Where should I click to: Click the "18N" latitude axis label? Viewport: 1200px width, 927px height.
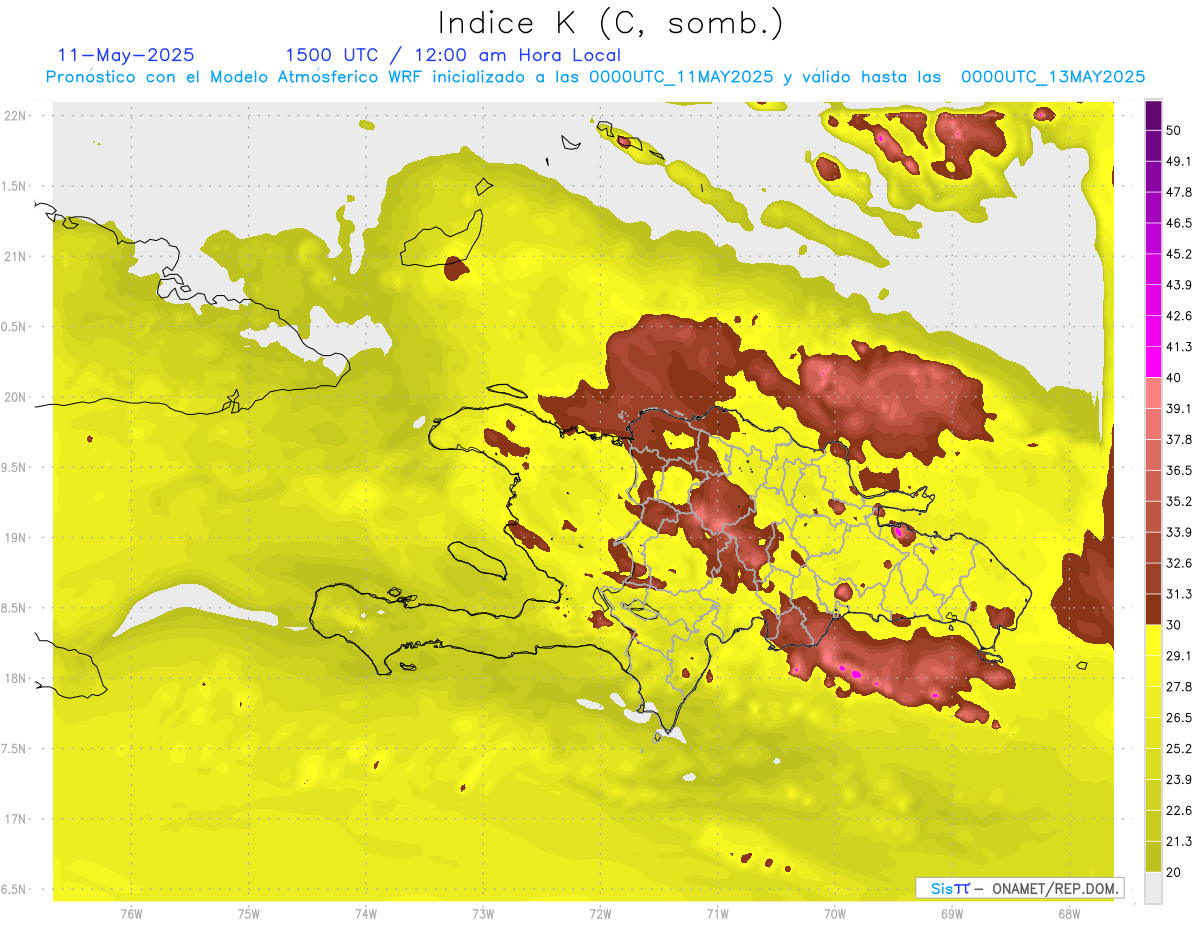16,678
